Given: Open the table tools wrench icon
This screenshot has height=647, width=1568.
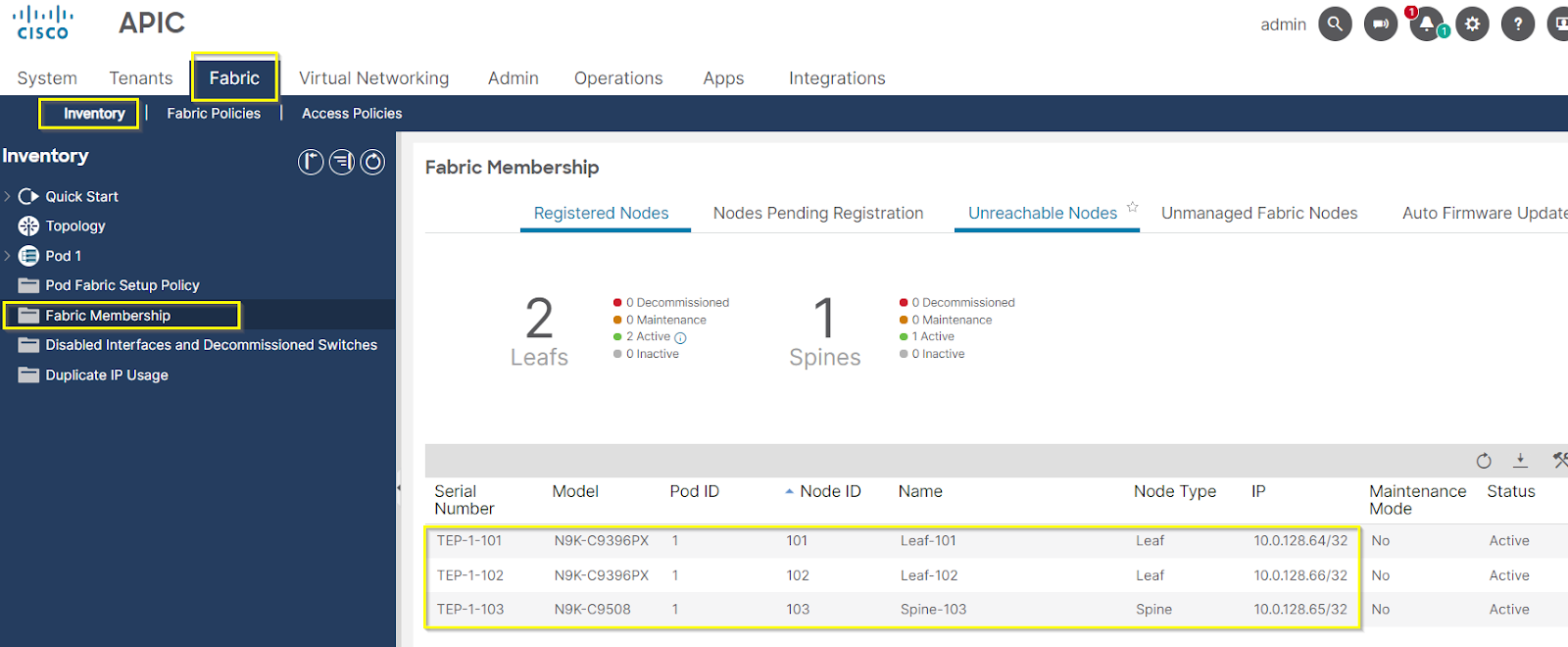Looking at the screenshot, I should coord(1560,460).
